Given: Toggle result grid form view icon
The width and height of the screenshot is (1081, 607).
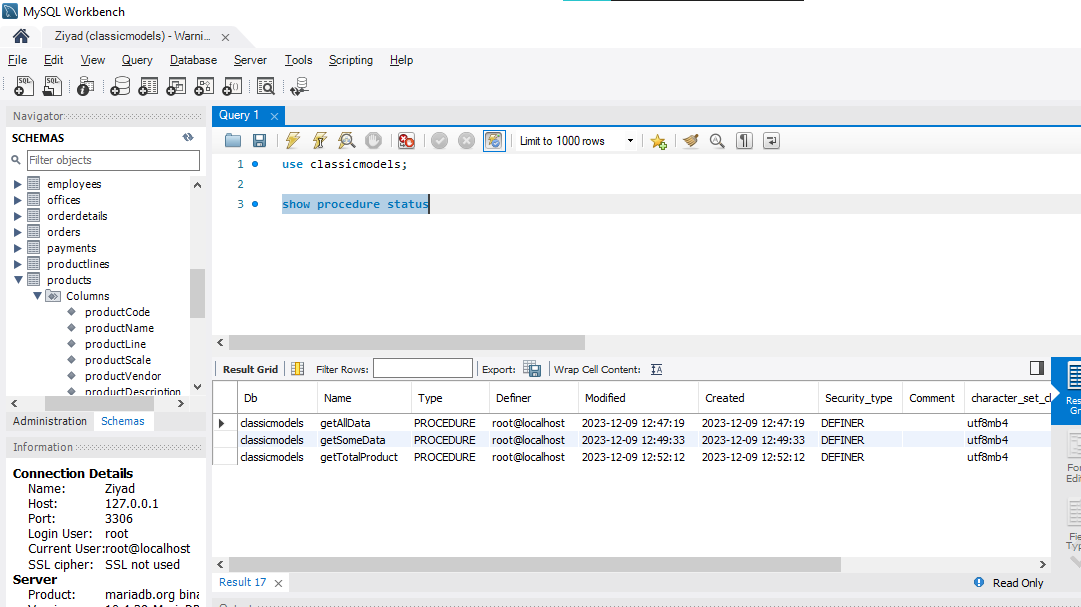Looking at the screenshot, I should coord(297,369).
